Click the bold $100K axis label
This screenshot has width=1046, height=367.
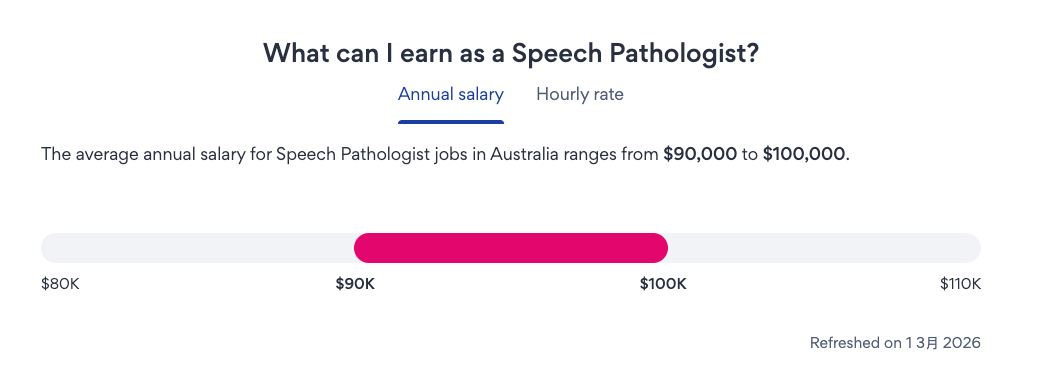(663, 284)
